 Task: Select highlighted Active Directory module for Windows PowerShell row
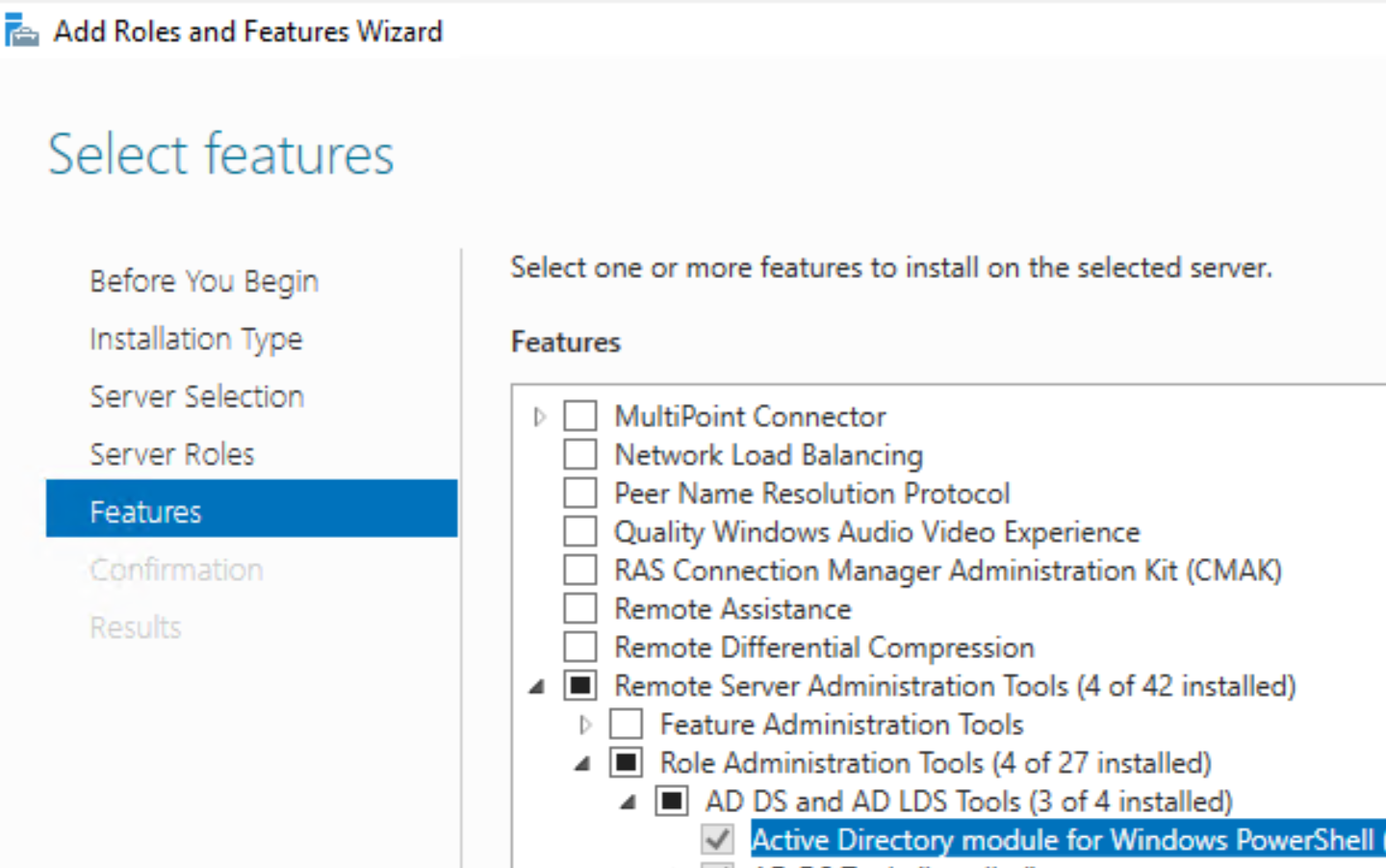[1067, 839]
